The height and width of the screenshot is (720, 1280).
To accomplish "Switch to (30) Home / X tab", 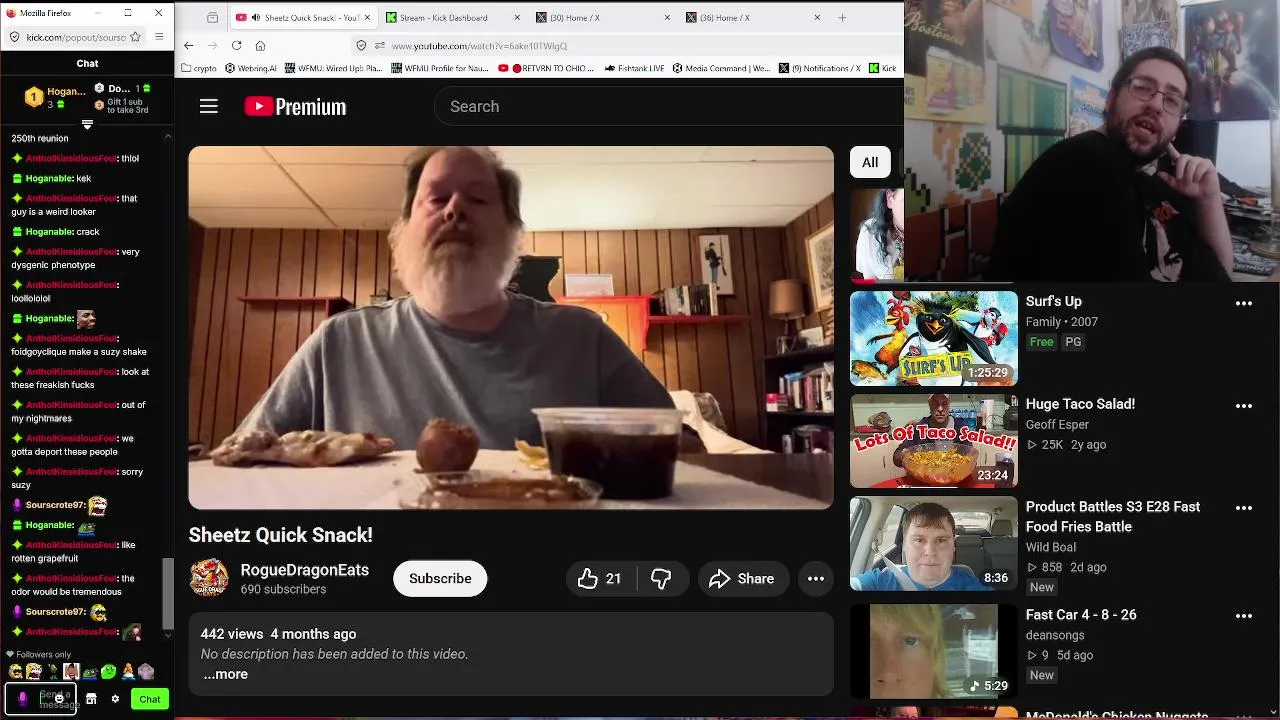I will click(603, 17).
